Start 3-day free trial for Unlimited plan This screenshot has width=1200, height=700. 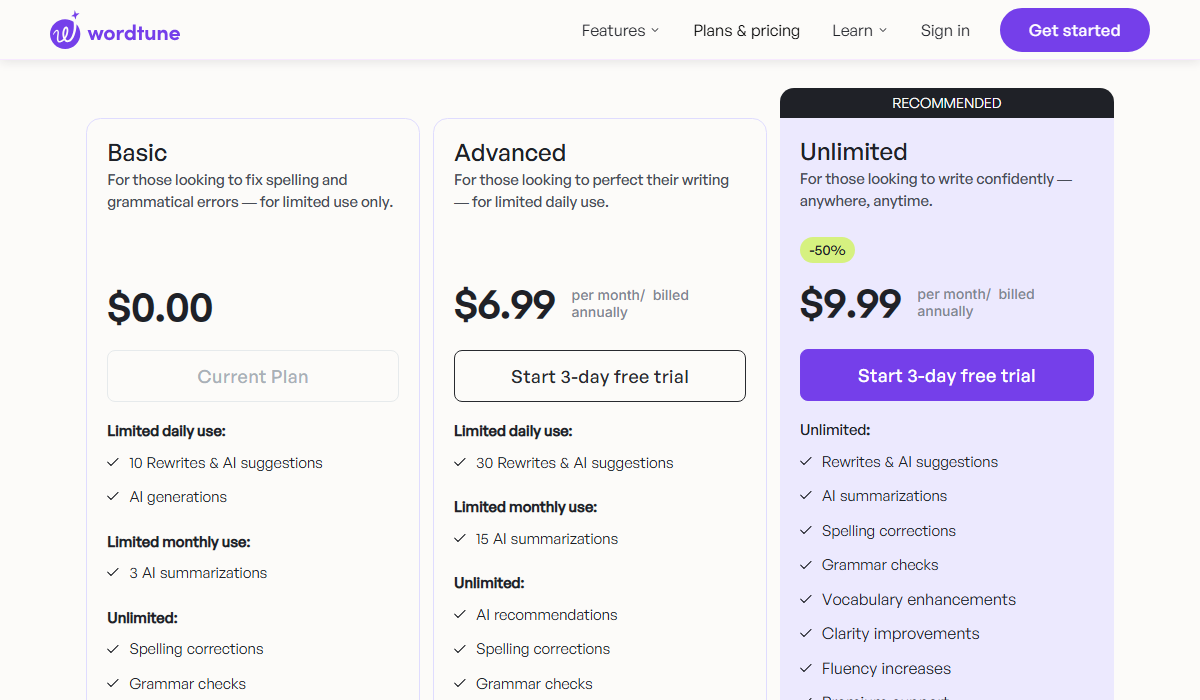click(946, 374)
